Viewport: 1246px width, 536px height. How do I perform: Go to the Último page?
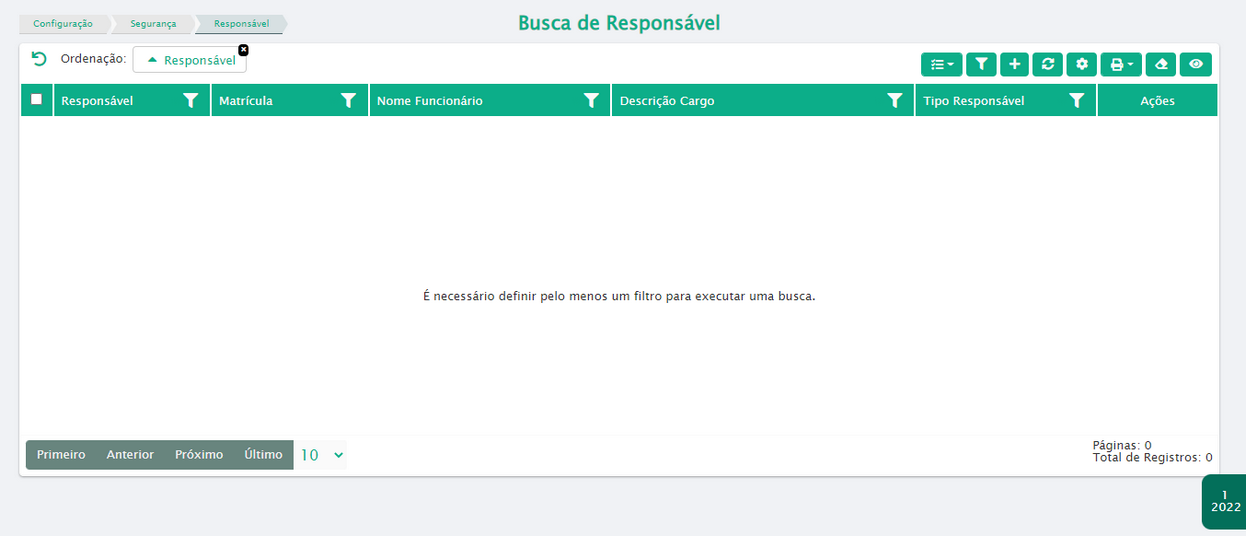[263, 454]
